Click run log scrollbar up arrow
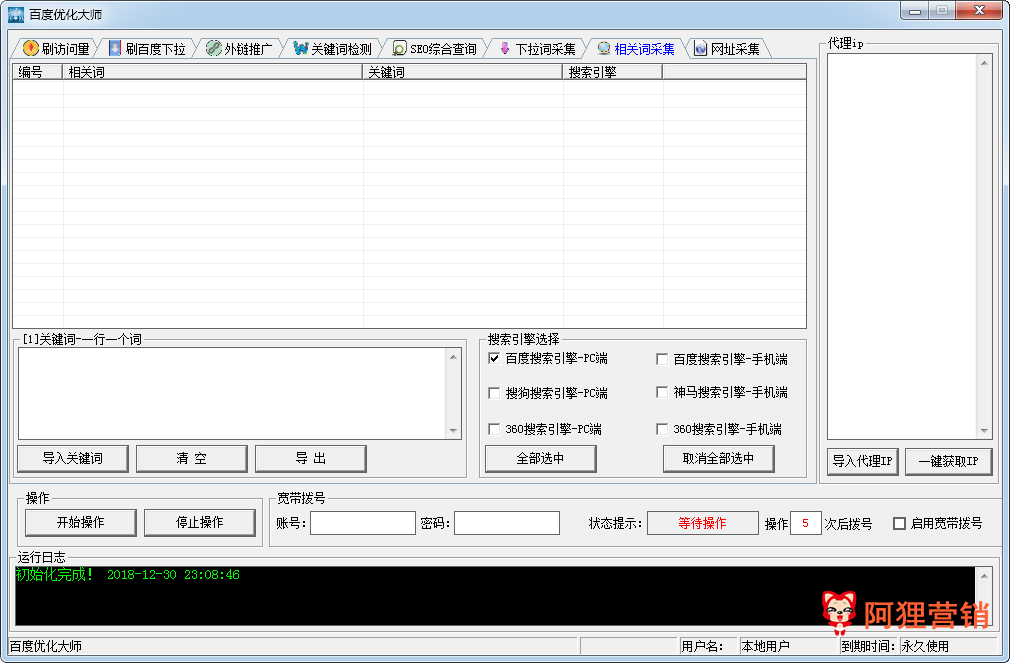The height and width of the screenshot is (663, 1010). [x=984, y=576]
